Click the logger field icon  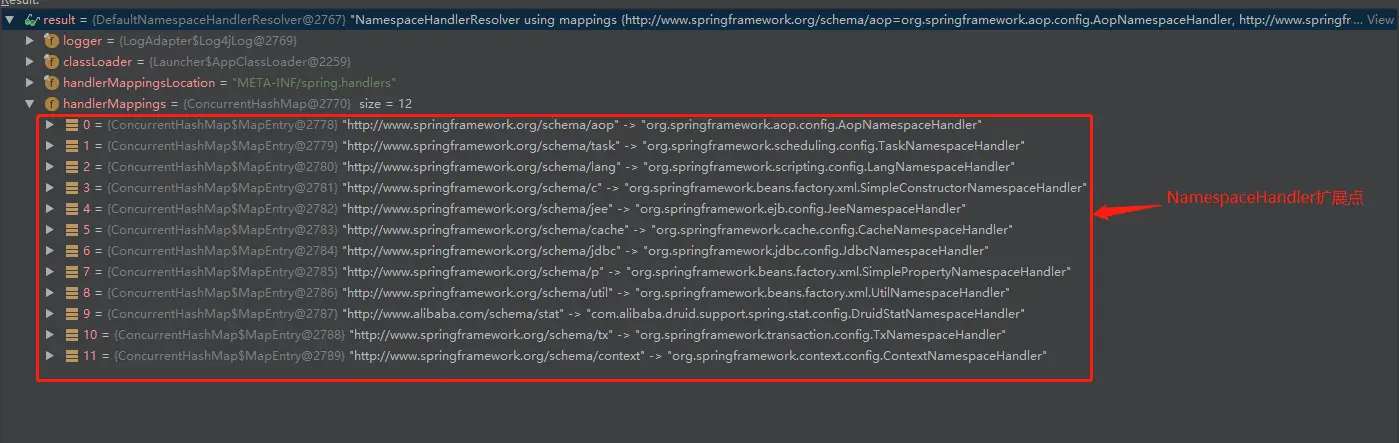click(51, 41)
